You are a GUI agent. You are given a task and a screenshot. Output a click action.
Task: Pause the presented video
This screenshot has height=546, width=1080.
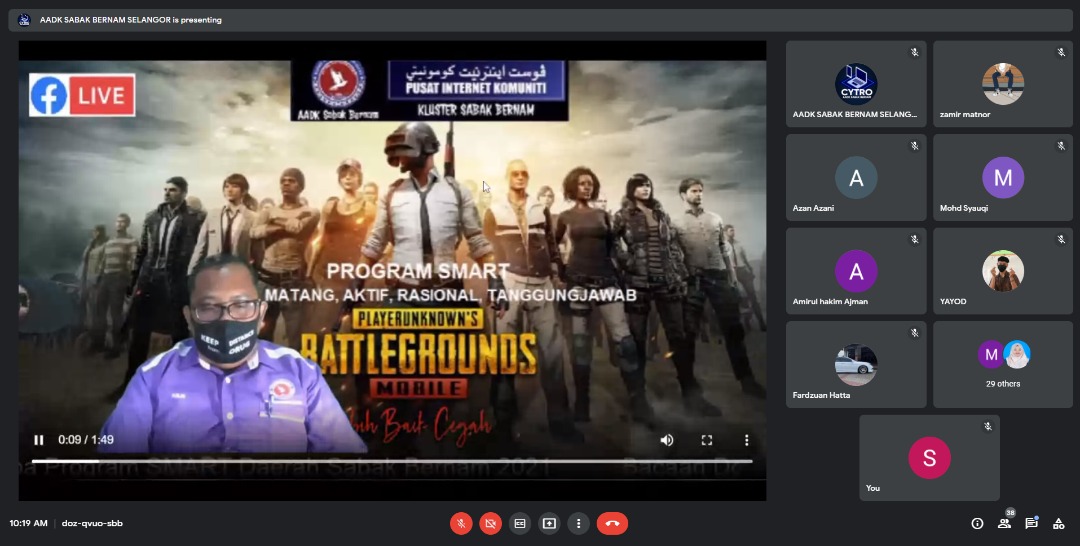39,440
